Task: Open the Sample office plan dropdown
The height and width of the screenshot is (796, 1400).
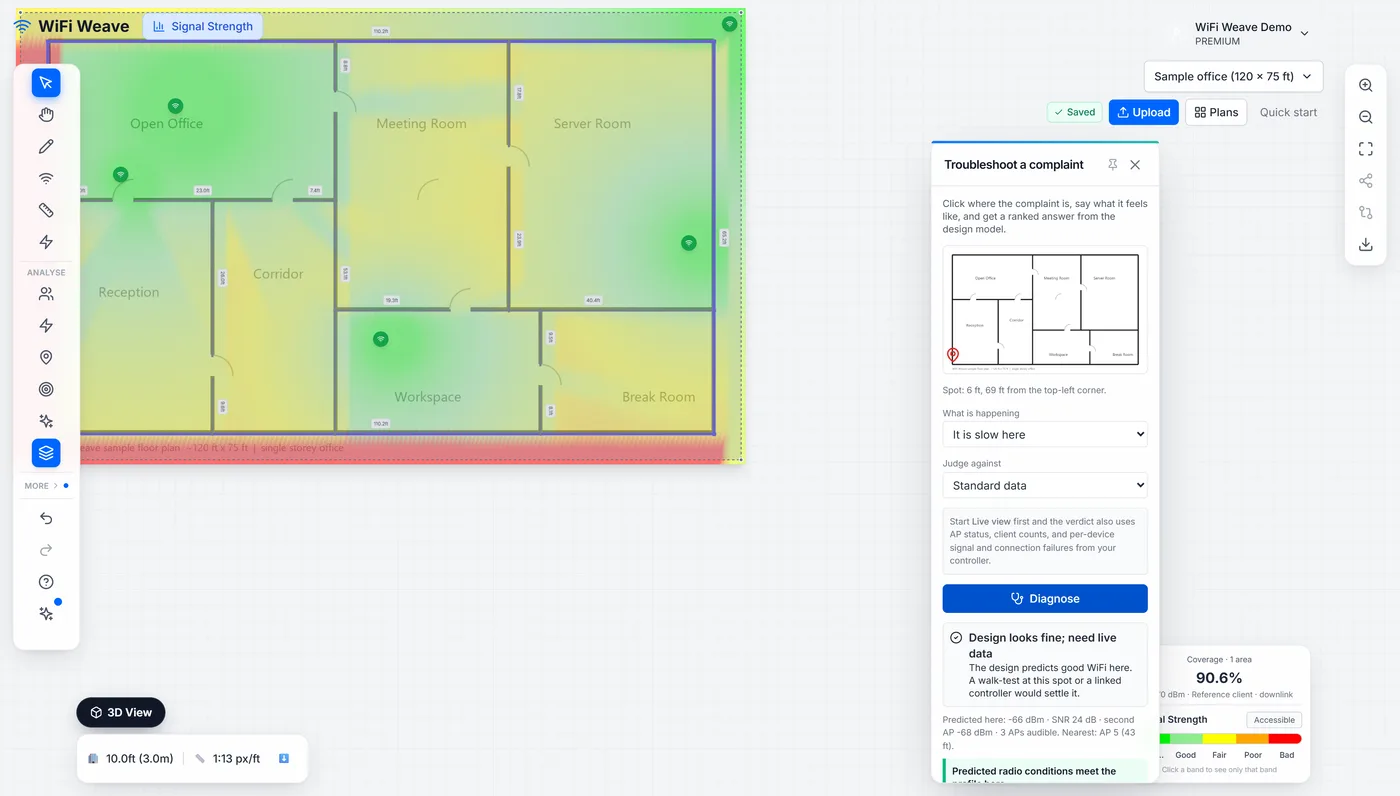Action: pos(1233,77)
